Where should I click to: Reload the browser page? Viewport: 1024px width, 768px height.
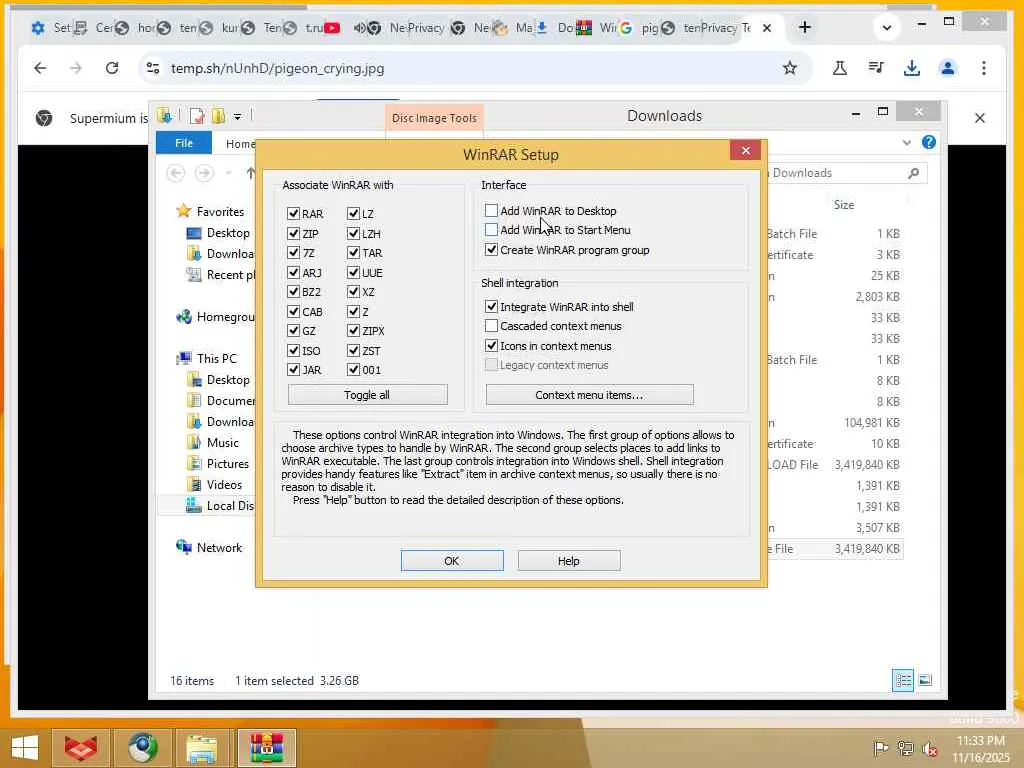(112, 68)
